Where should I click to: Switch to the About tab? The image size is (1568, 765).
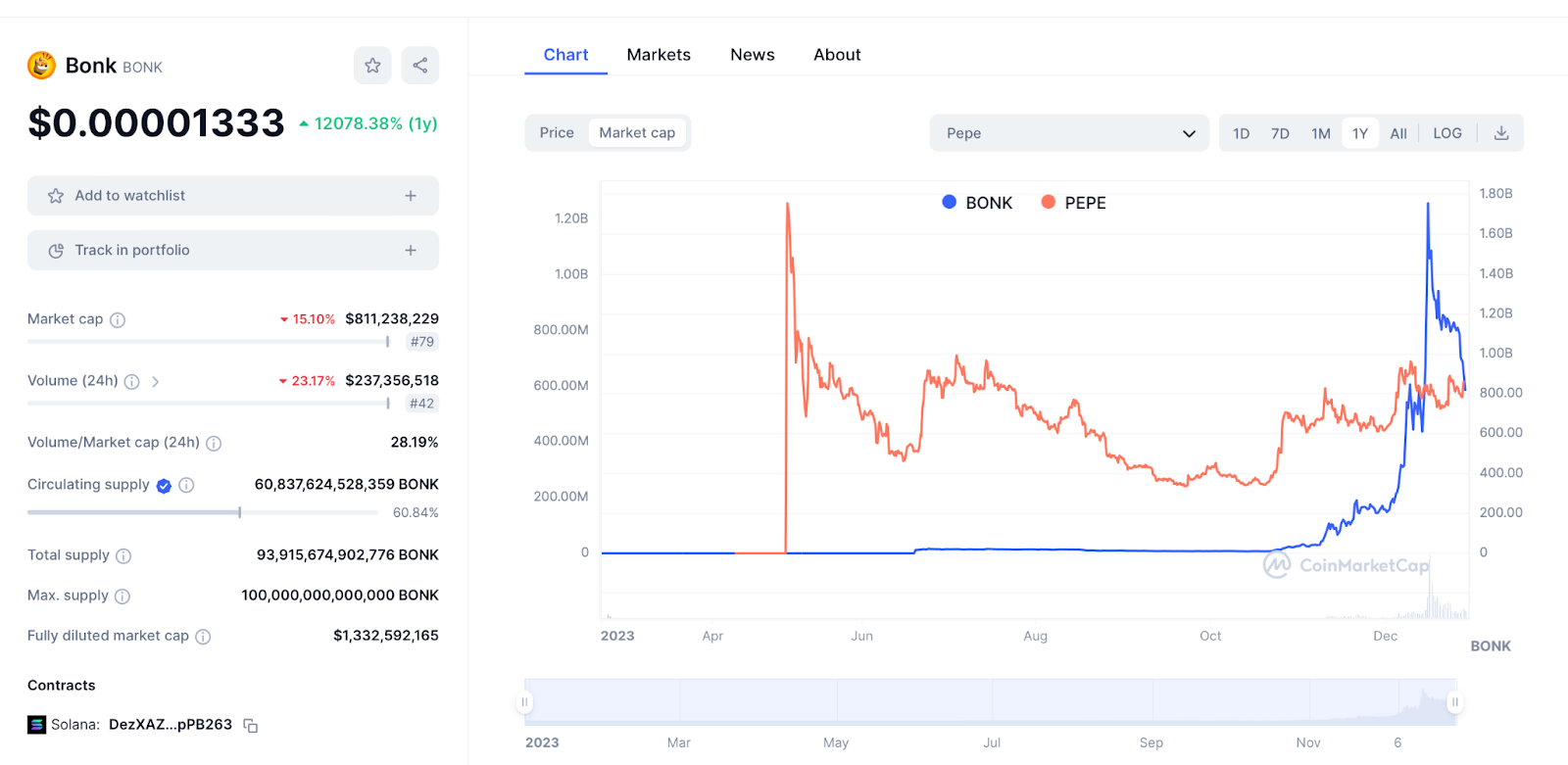point(837,55)
